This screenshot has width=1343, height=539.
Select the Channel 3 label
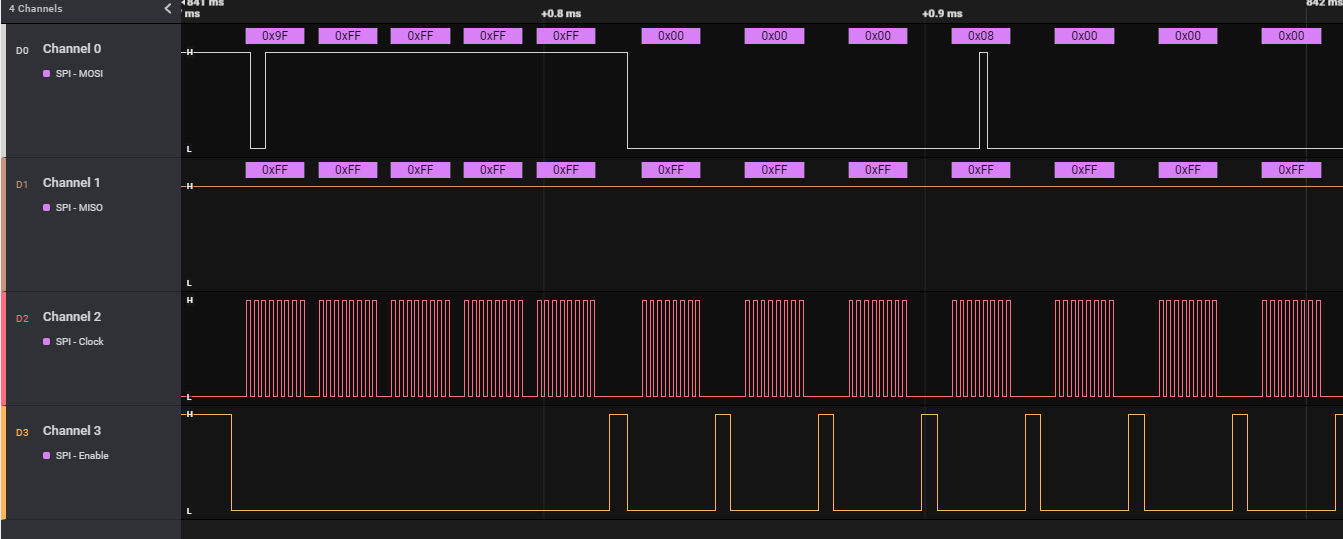tap(72, 431)
